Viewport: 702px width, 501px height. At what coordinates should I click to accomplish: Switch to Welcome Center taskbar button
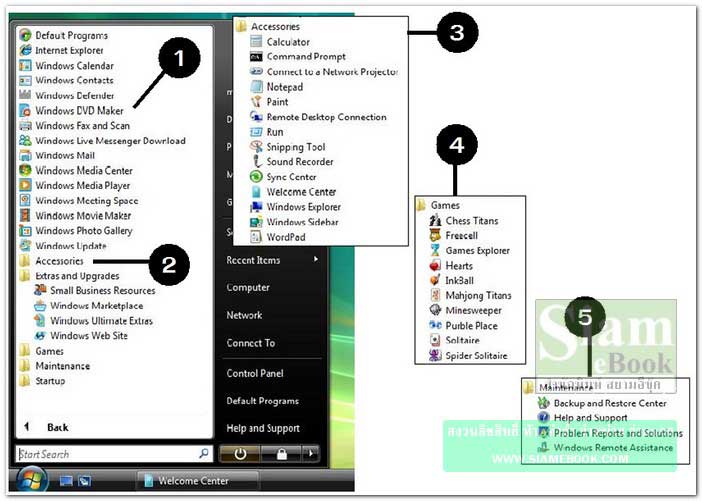coord(197,481)
